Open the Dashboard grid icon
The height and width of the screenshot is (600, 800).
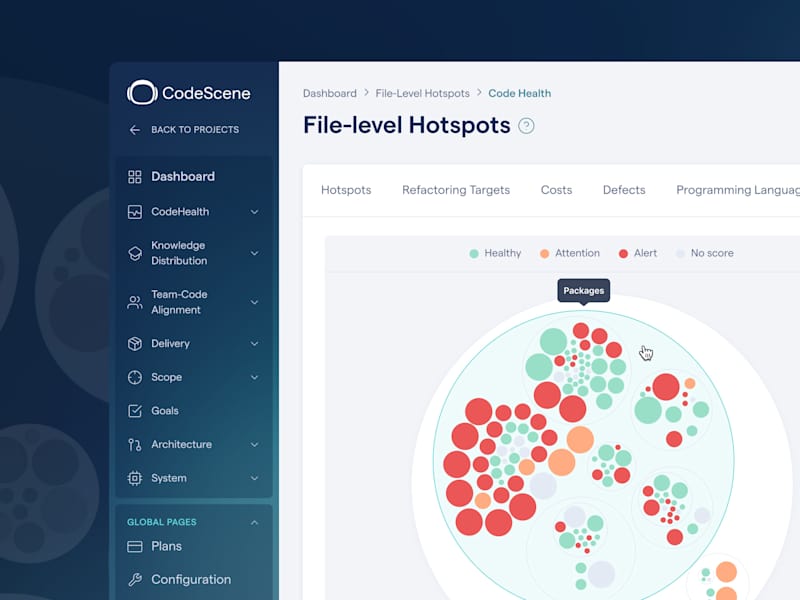coord(135,177)
